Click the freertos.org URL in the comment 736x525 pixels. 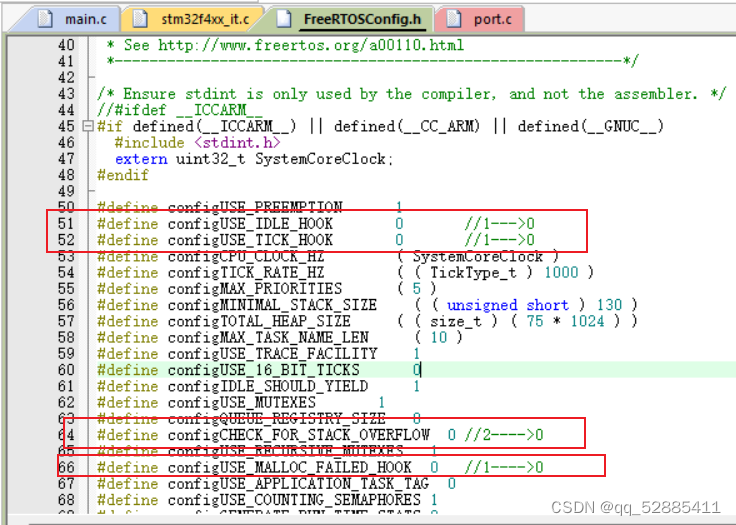311,45
